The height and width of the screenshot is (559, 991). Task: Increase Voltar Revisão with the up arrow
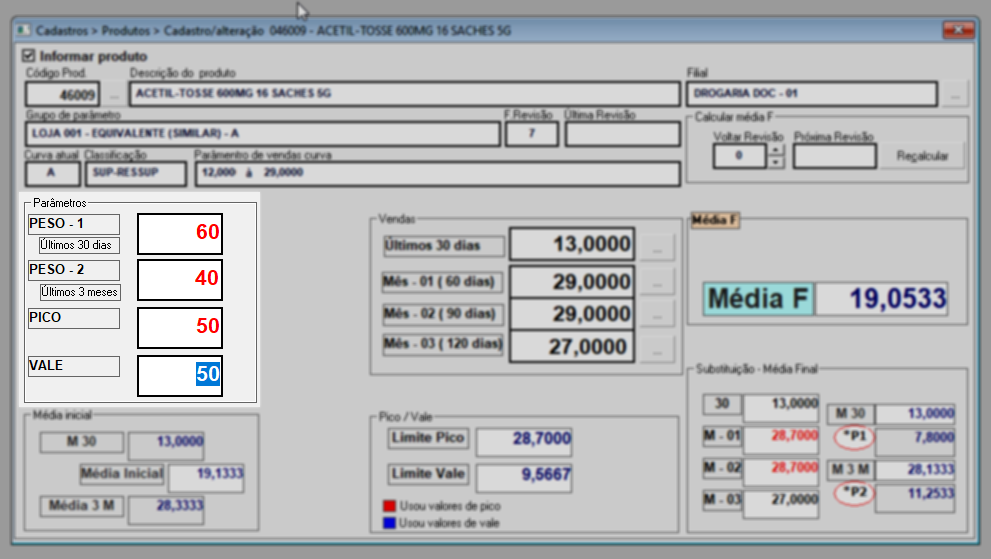click(775, 150)
